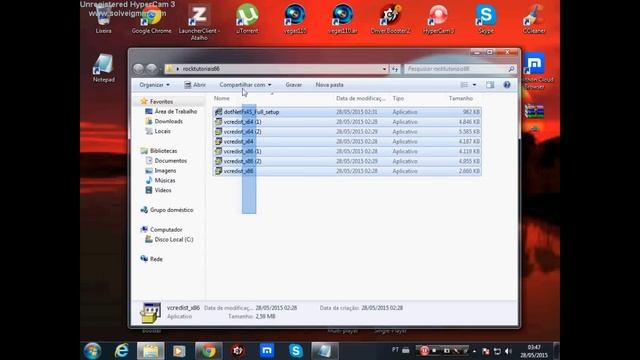The height and width of the screenshot is (360, 640).
Task: Sort by the Data de modificação column header
Action: [362, 98]
